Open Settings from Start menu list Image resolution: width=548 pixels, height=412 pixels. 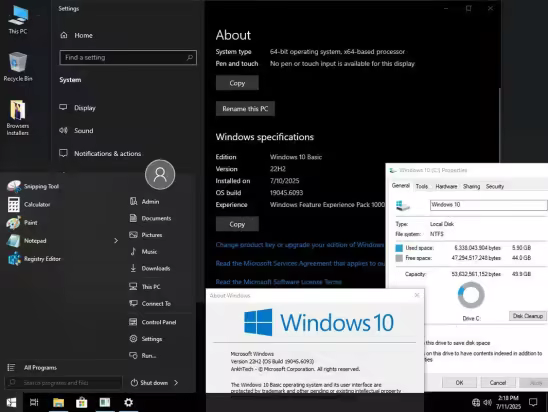(x=146, y=339)
